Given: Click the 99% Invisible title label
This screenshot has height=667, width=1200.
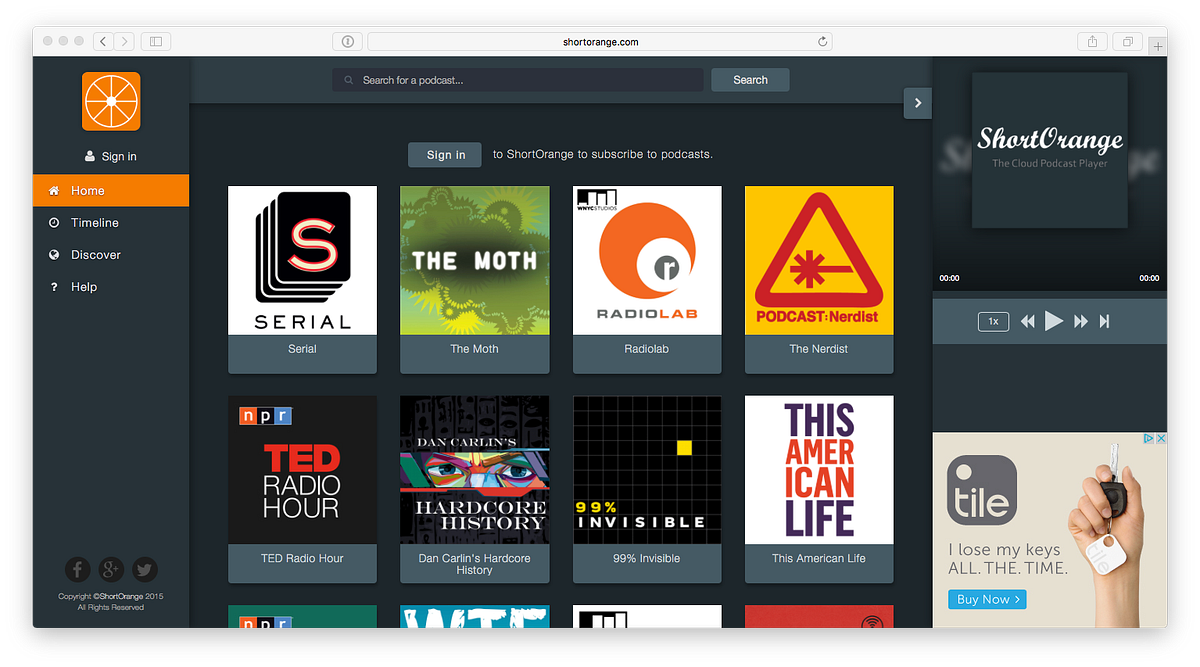Looking at the screenshot, I should (x=647, y=558).
